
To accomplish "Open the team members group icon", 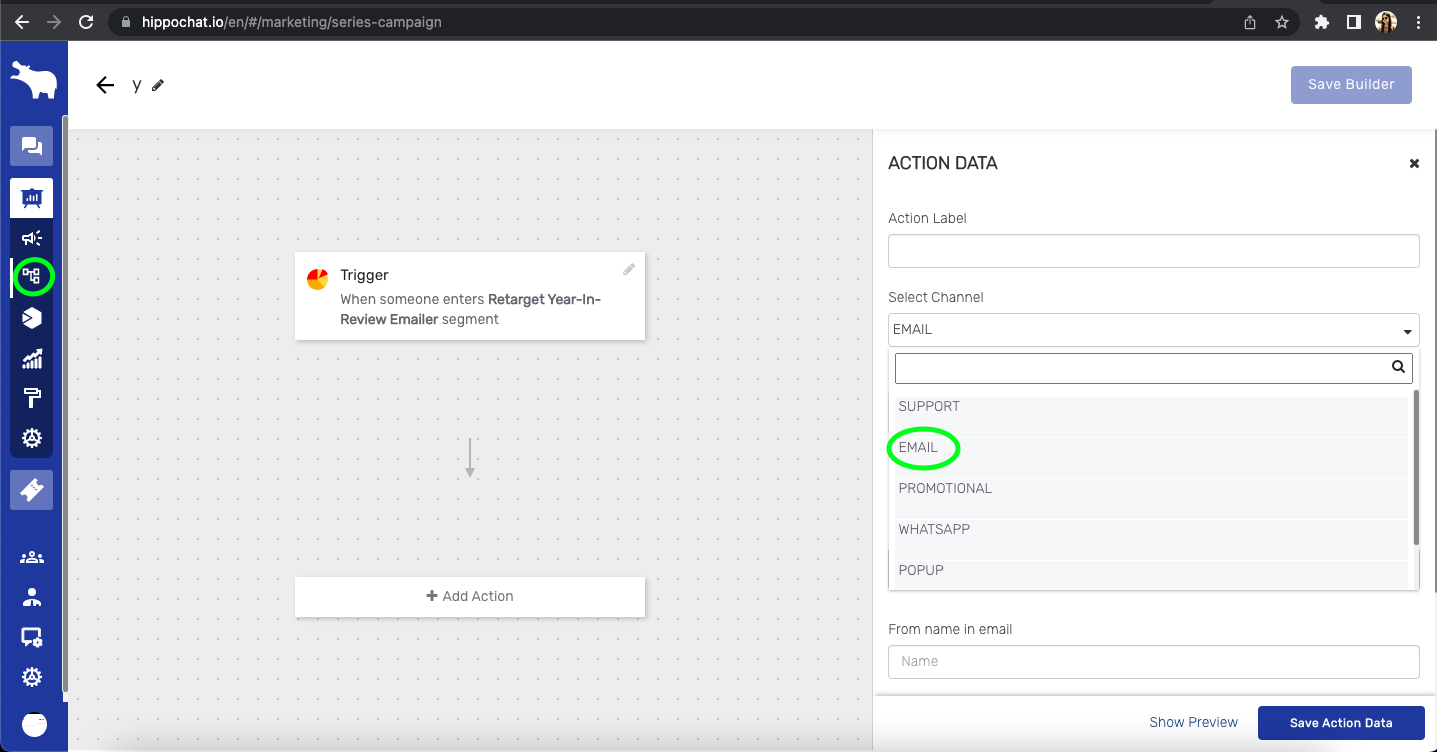I will coord(32,557).
